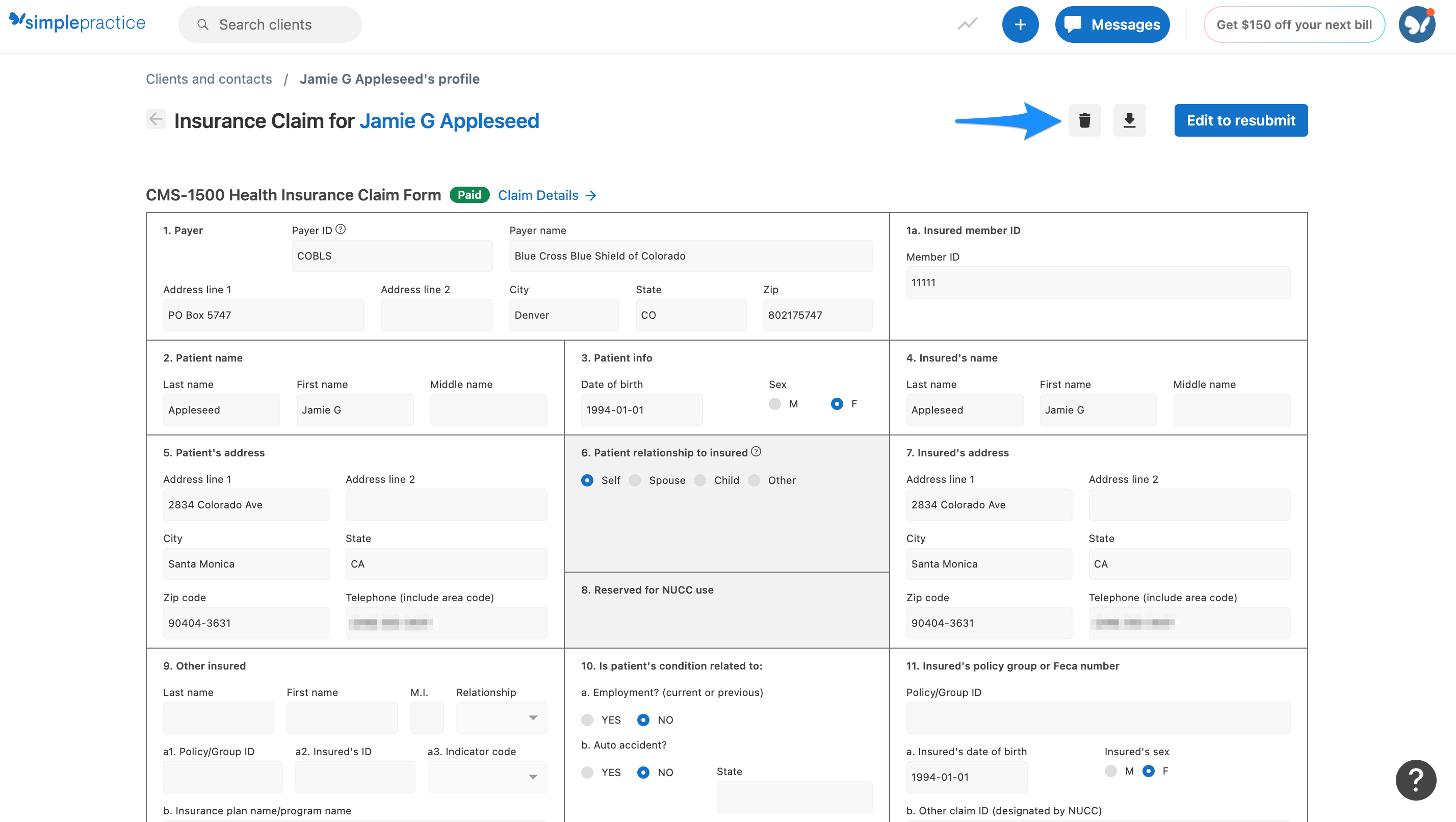
Task: Select Spouse relationship to insured
Action: tap(635, 480)
